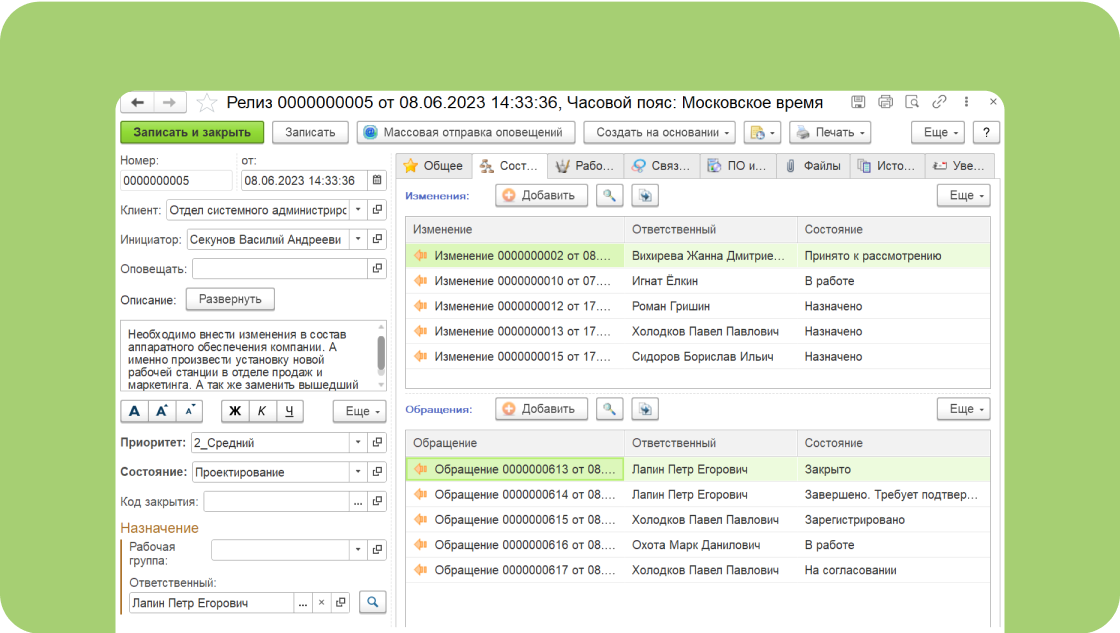Viewport: 1120px width, 633px height.
Task: Expand the Рабочая группа dropdown
Action: coord(359,549)
